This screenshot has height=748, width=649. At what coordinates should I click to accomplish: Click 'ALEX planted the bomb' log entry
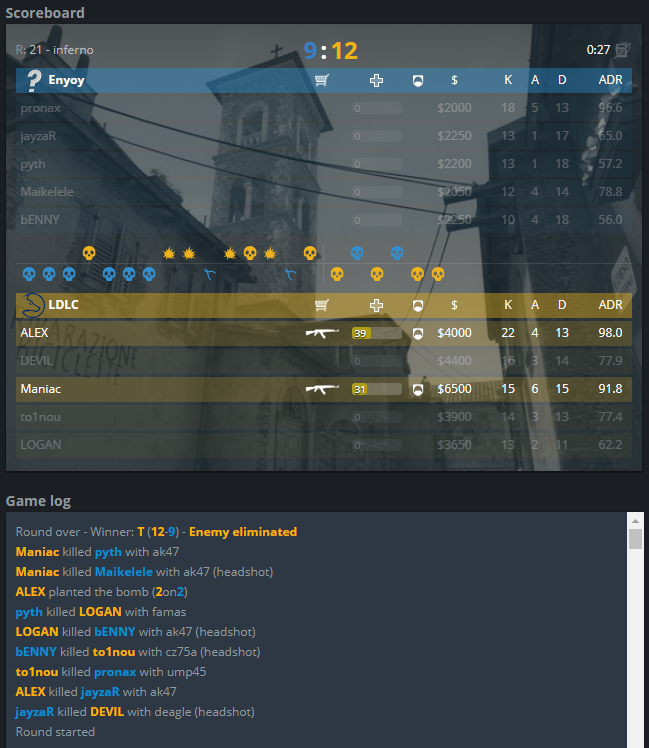point(102,592)
